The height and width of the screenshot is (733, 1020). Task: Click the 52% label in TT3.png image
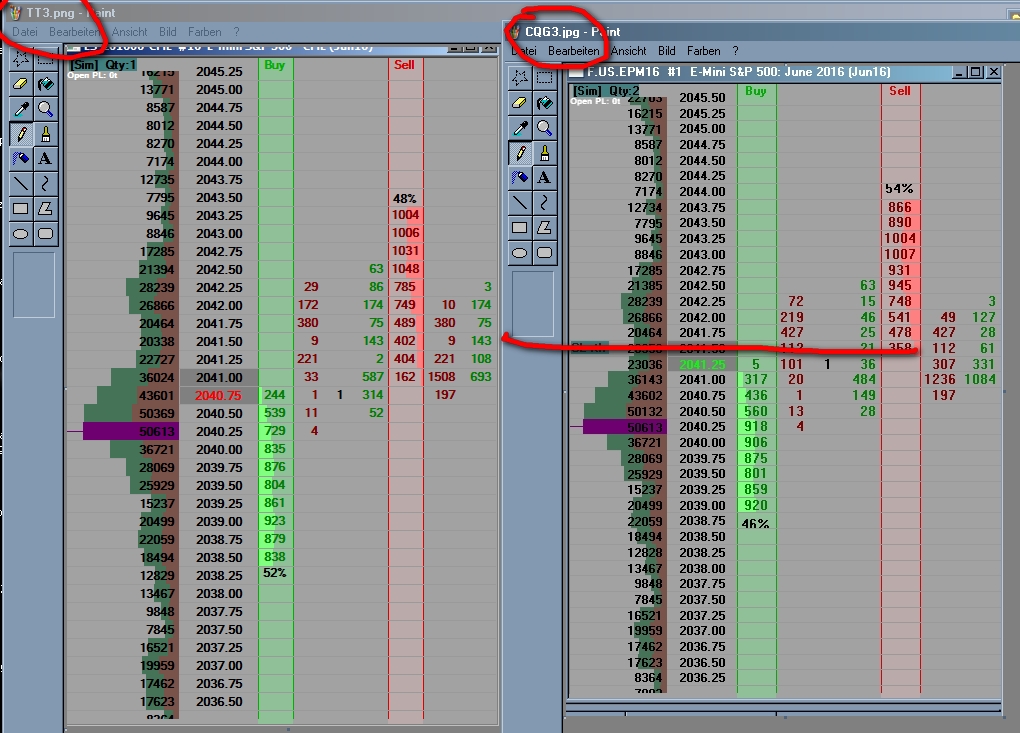(275, 573)
